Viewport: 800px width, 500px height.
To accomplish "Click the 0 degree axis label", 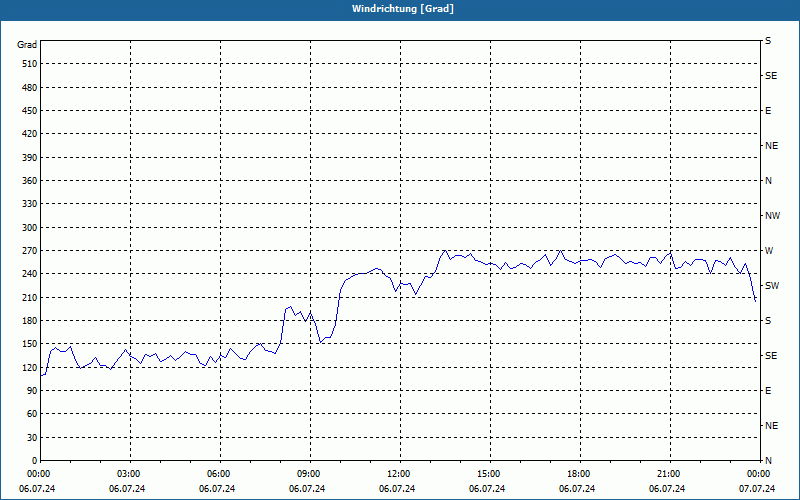I will tap(34, 461).
